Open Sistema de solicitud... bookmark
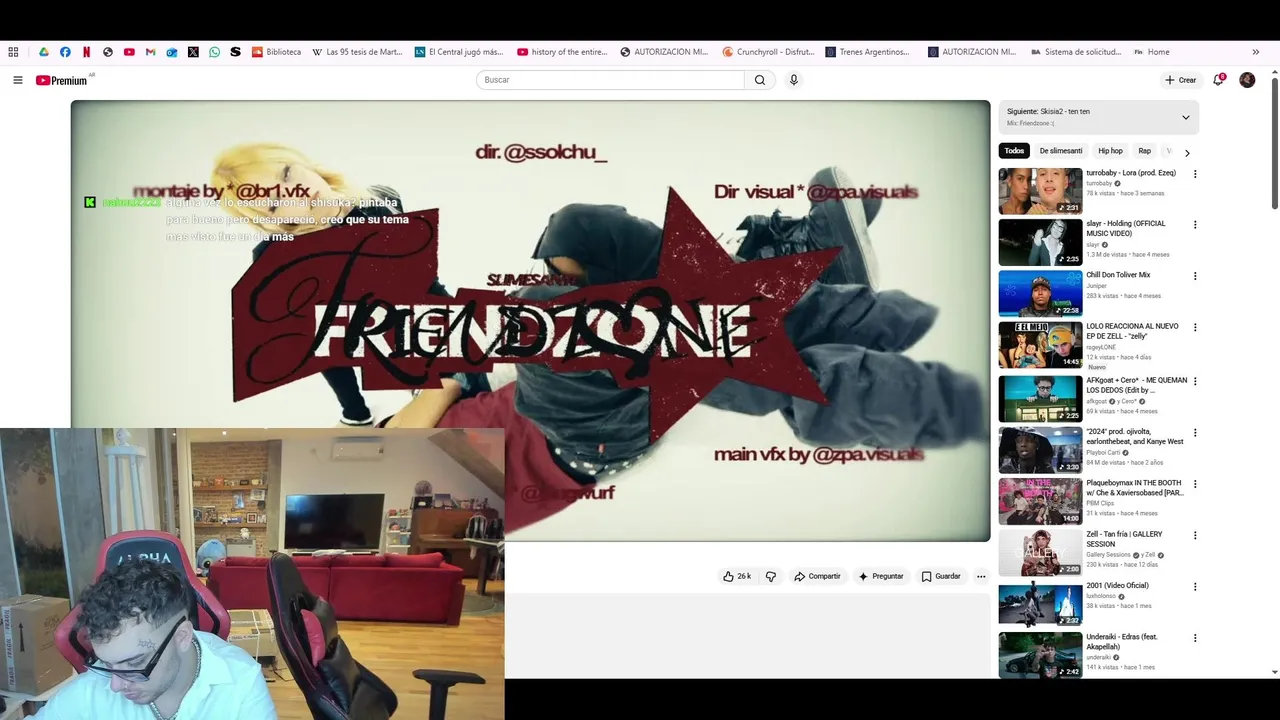 point(1076,52)
